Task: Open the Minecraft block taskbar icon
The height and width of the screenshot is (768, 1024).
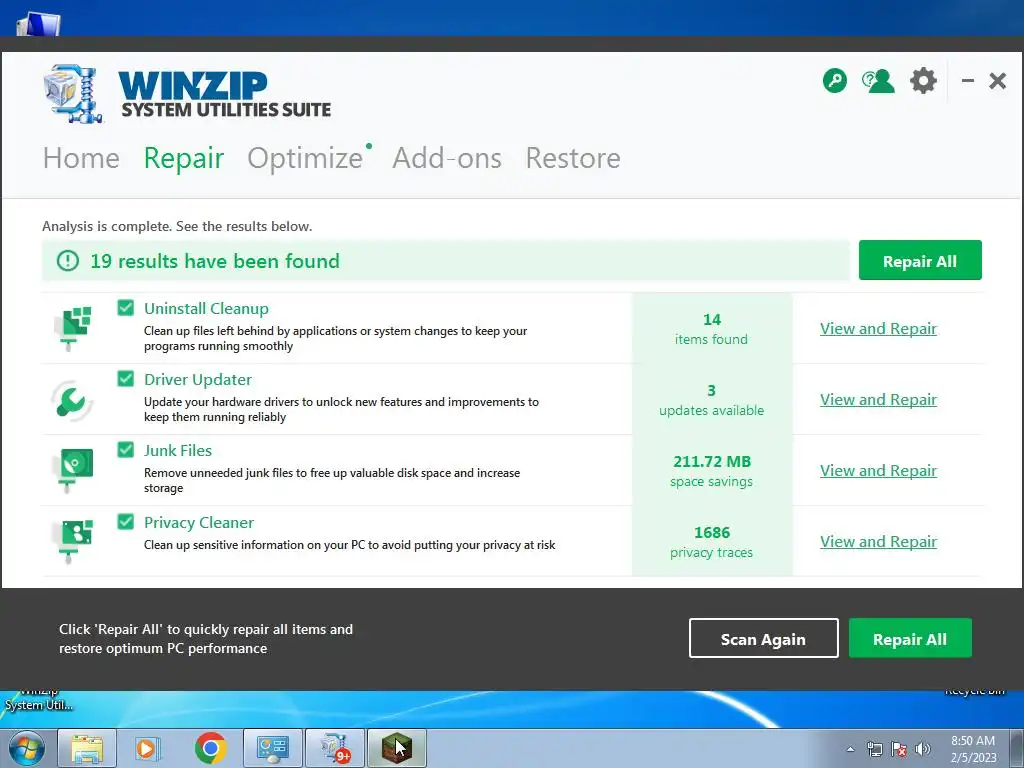Action: click(396, 748)
